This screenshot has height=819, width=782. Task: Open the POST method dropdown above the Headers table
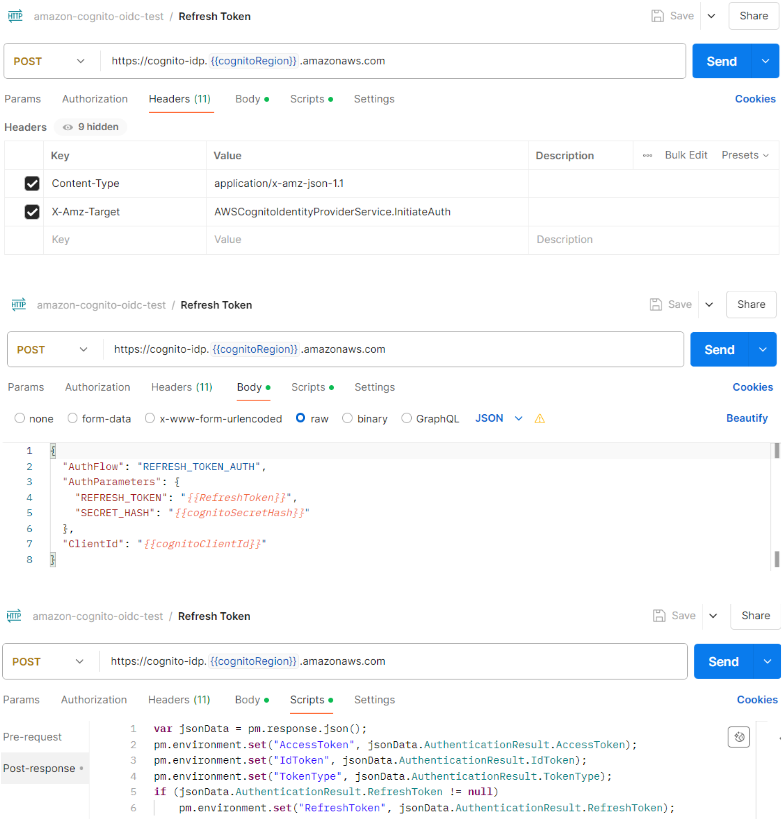(50, 61)
